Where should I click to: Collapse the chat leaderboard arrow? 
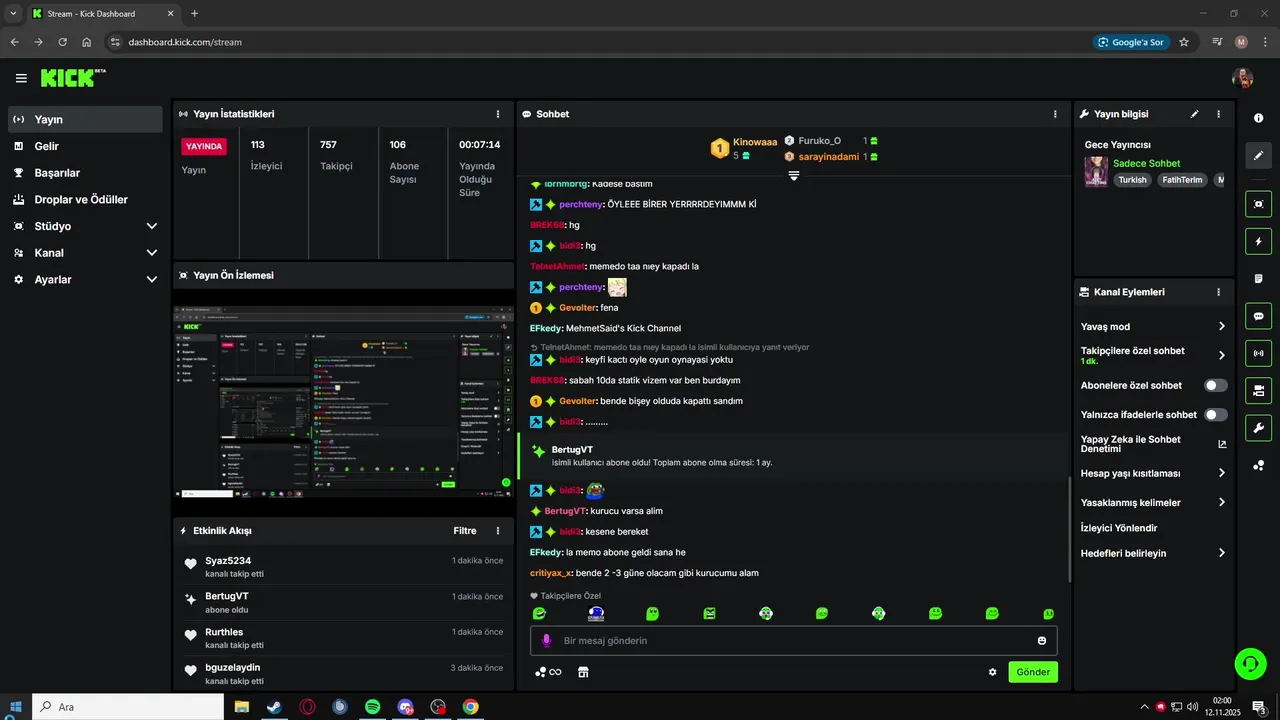pos(793,175)
